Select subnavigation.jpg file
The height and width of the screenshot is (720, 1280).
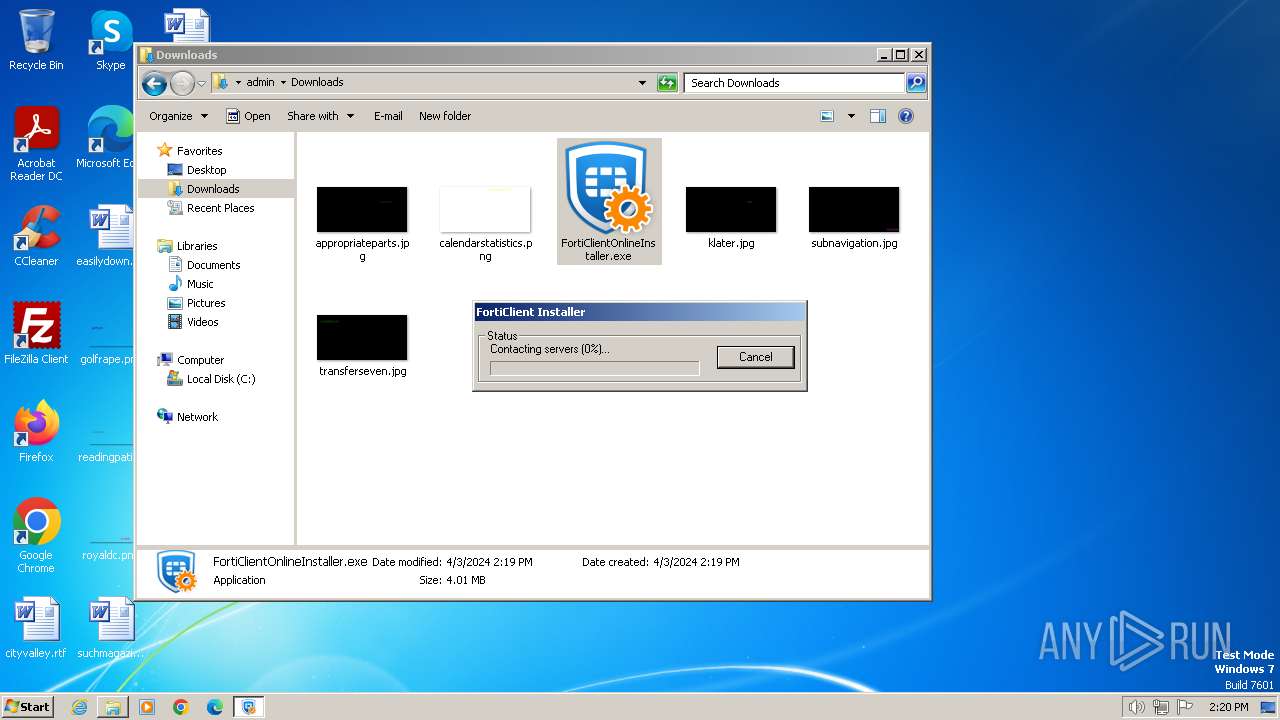[x=854, y=218]
